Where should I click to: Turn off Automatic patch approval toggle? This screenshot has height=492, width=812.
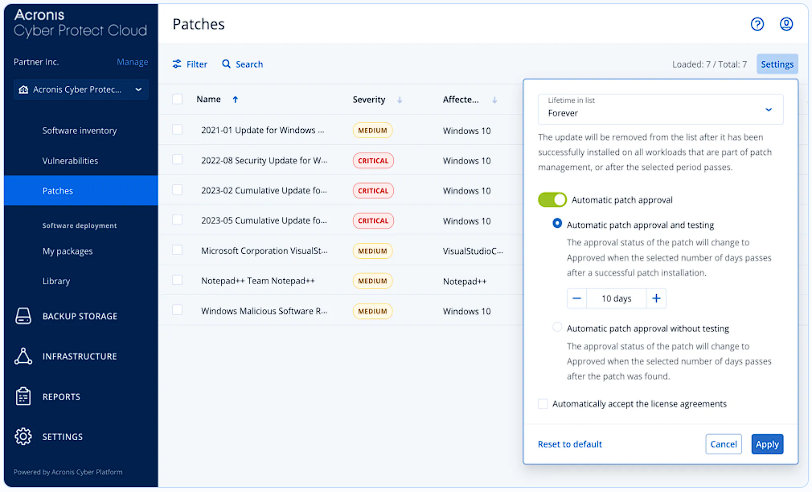coord(552,200)
